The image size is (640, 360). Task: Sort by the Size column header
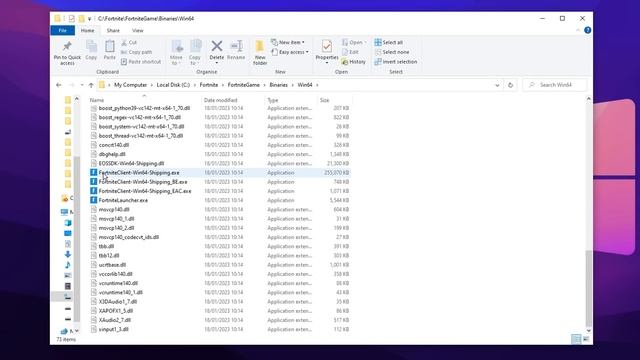(x=324, y=100)
